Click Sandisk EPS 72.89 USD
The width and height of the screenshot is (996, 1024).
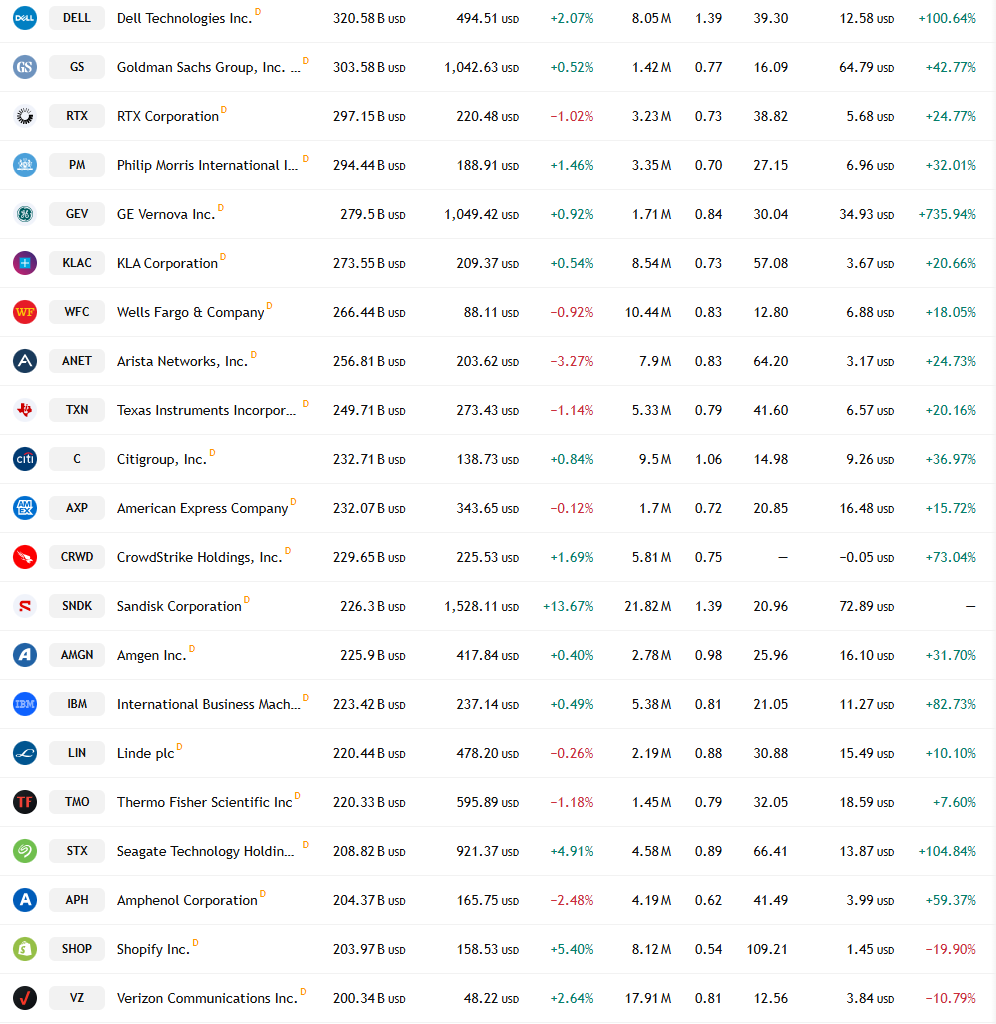(866, 606)
